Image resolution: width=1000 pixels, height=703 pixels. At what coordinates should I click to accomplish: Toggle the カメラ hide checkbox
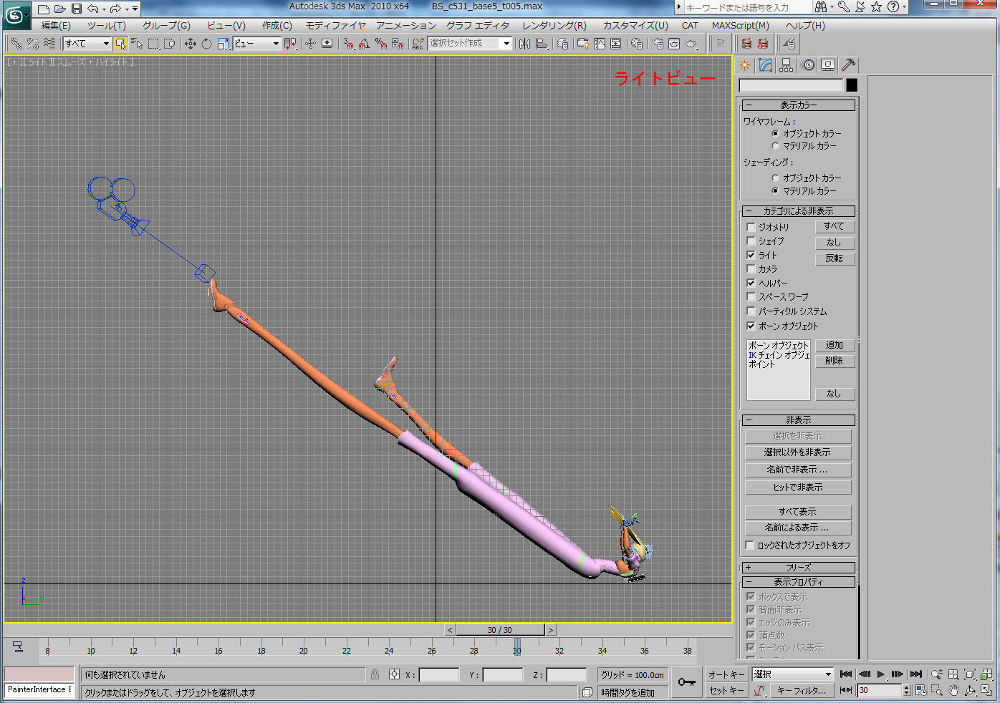(x=751, y=269)
